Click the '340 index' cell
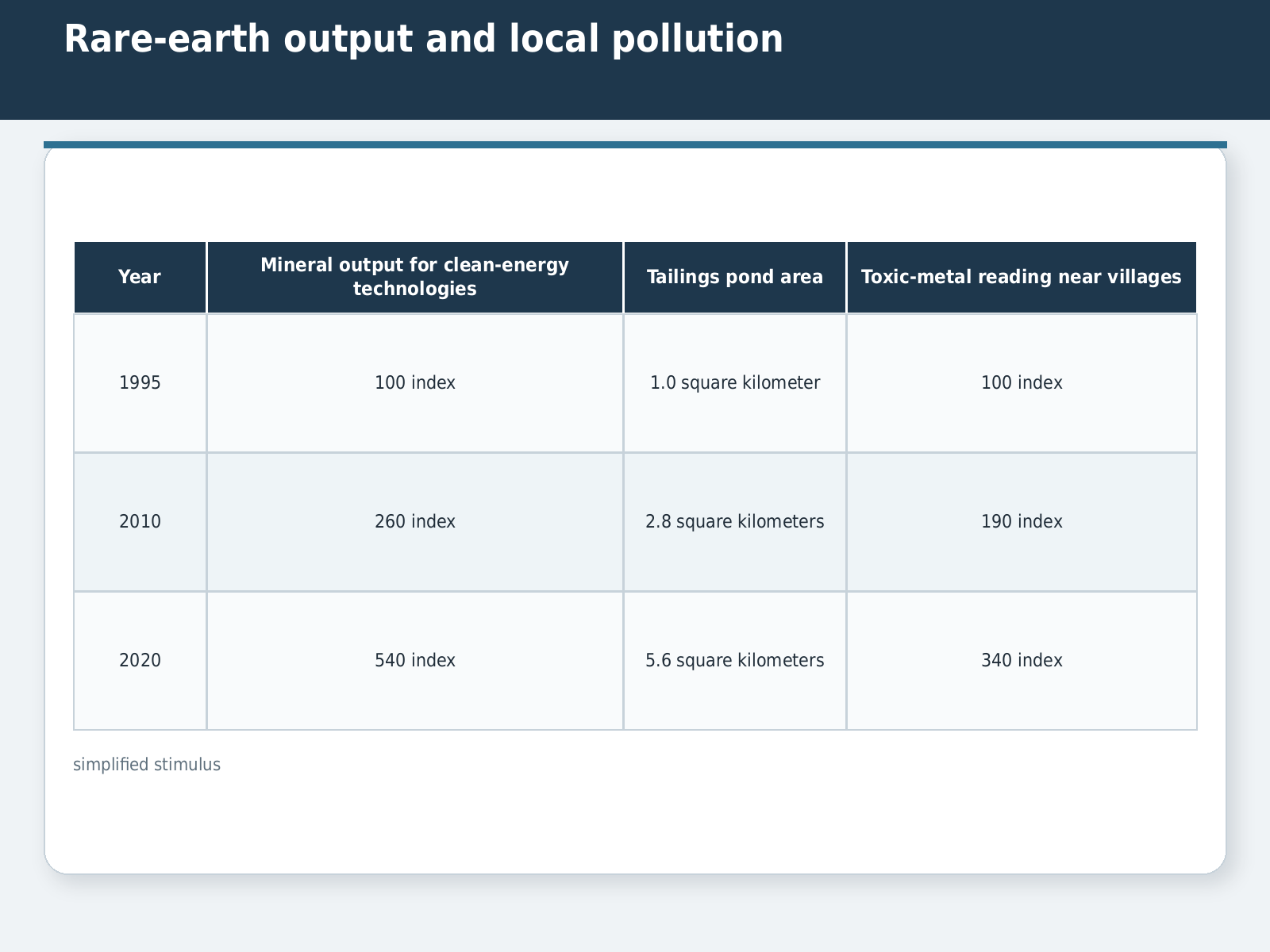This screenshot has height=952, width=1270. click(1022, 661)
